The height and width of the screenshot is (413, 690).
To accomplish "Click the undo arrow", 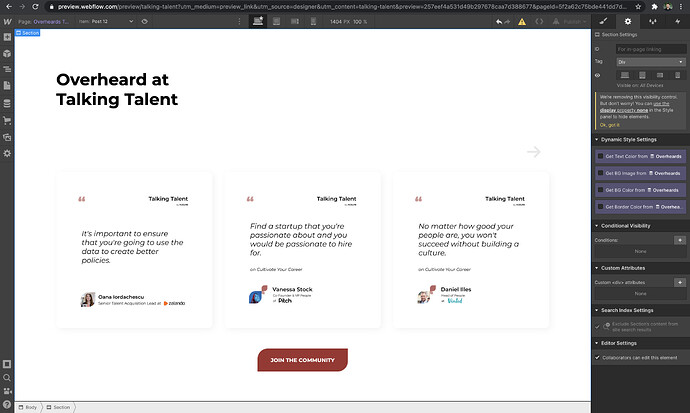I will pos(499,22).
